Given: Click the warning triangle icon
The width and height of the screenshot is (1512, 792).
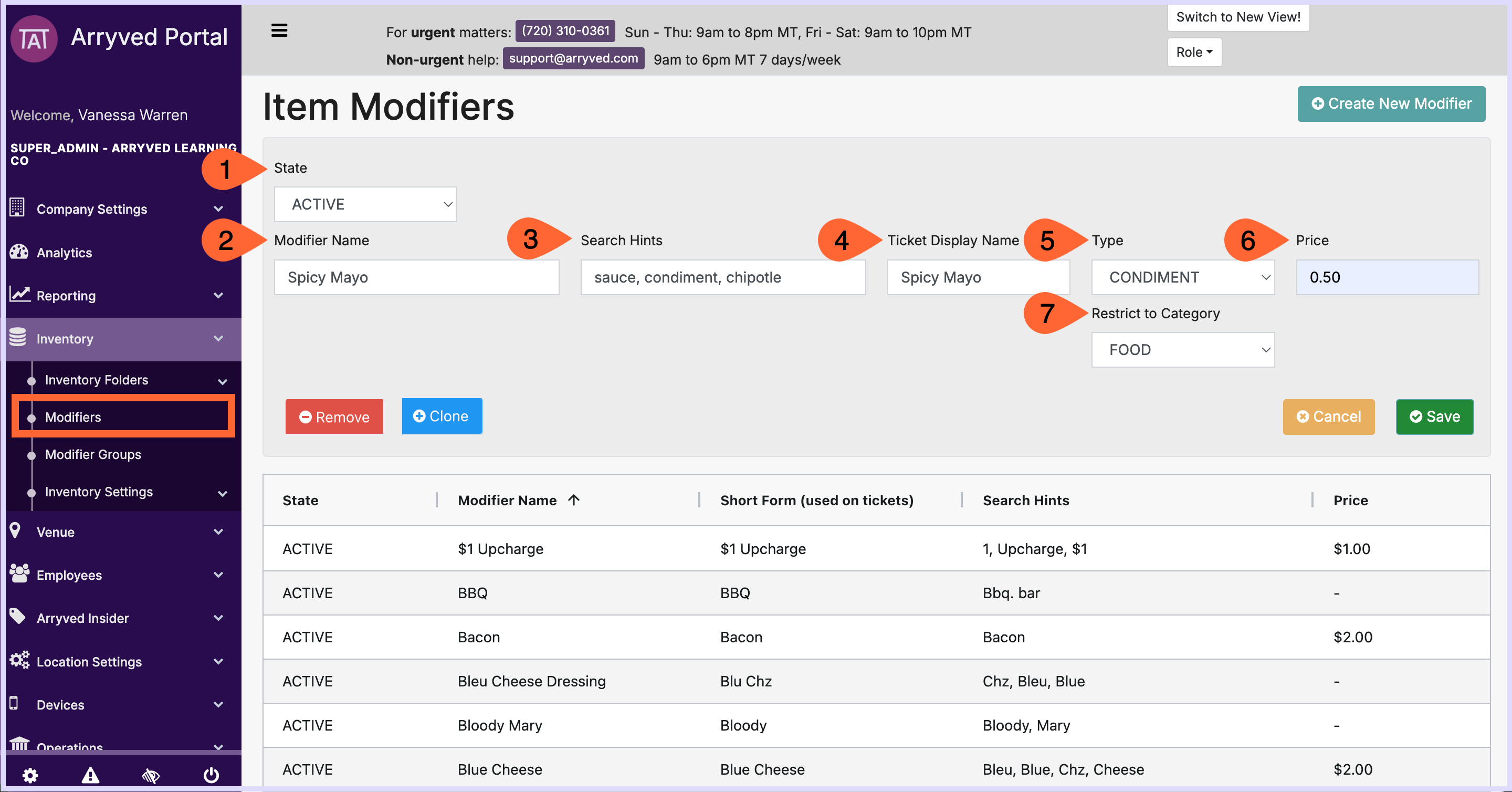Looking at the screenshot, I should tap(90, 776).
